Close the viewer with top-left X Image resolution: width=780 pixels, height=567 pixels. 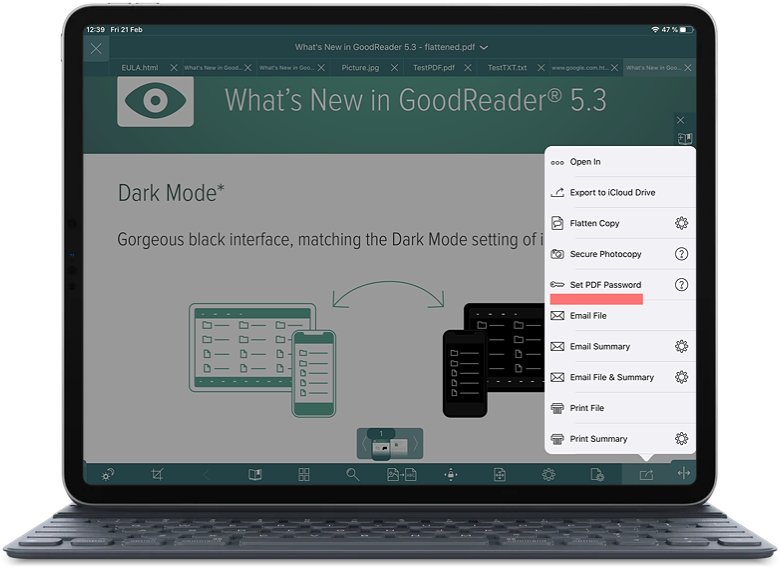96,48
